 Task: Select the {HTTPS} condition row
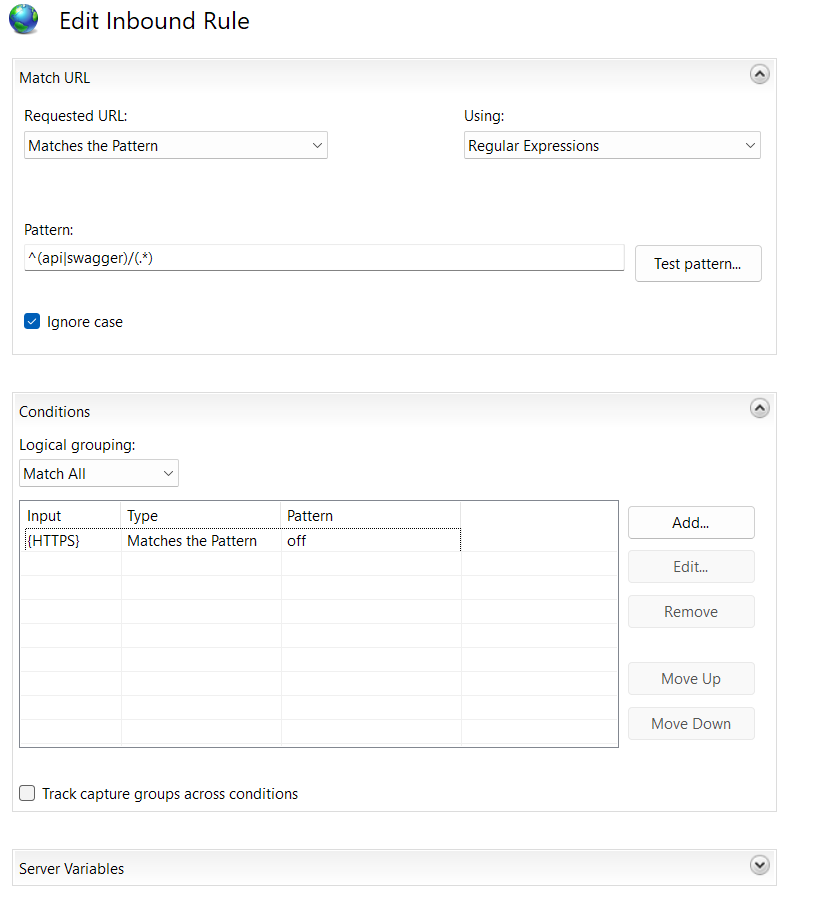pyautogui.click(x=243, y=540)
